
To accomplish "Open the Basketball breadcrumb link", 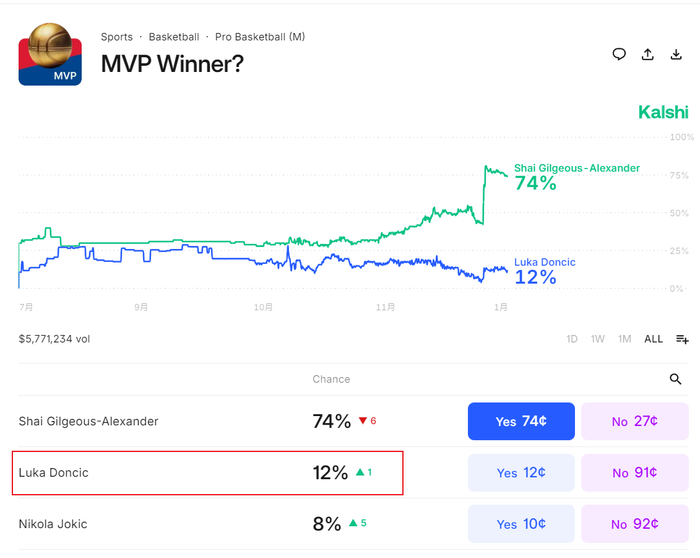I will 174,37.
